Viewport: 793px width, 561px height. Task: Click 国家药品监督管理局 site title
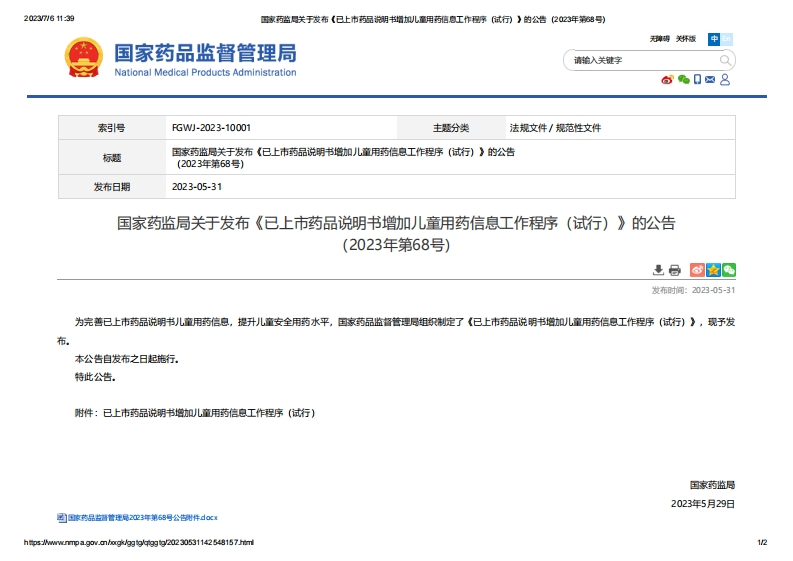pyautogui.click(x=205, y=52)
